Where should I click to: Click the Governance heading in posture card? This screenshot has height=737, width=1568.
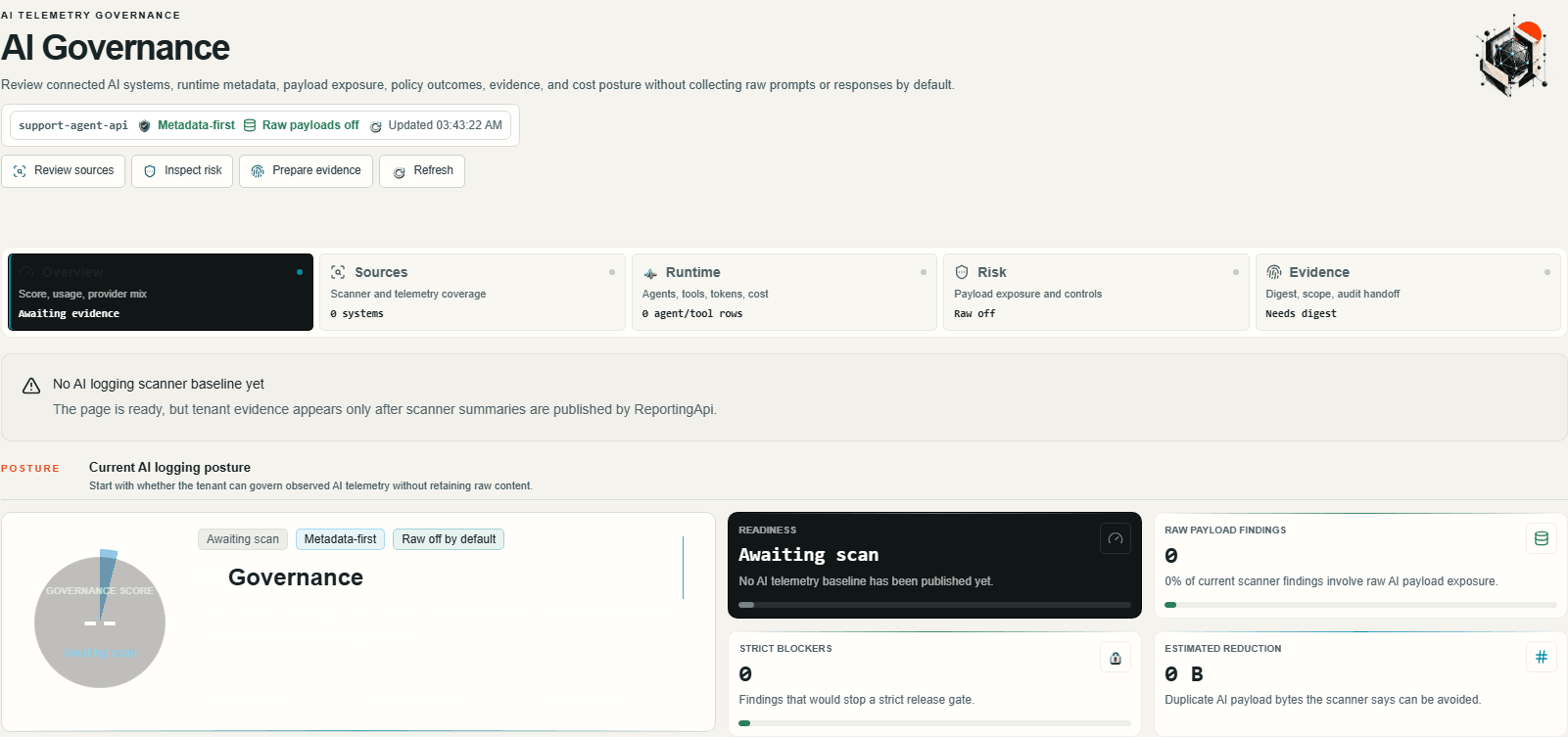coord(296,577)
